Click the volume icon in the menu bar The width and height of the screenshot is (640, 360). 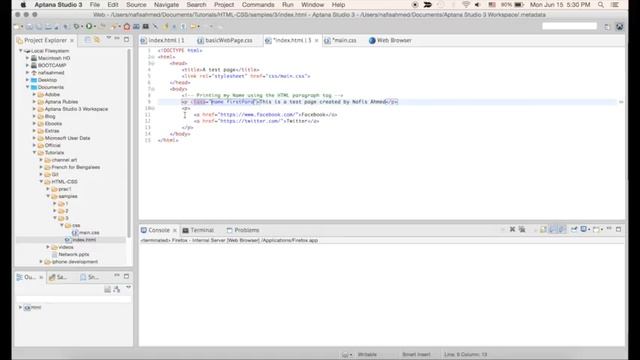(x=478, y=5)
